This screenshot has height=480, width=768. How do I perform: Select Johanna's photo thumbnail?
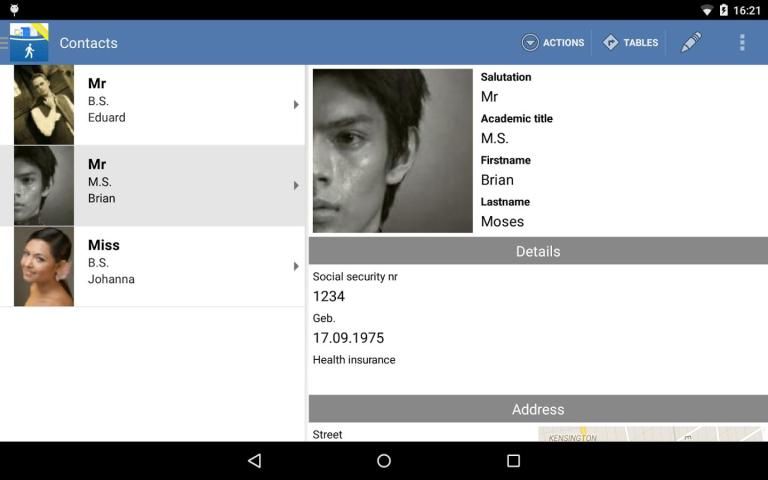tap(44, 266)
